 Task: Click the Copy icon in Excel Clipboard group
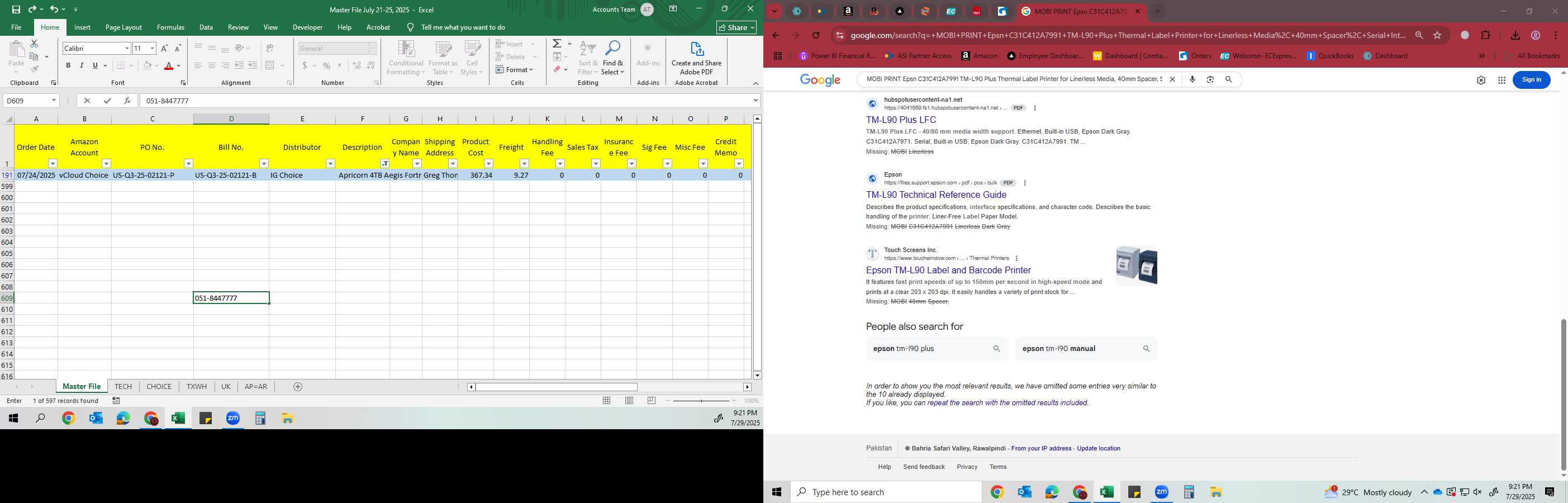pyautogui.click(x=34, y=56)
